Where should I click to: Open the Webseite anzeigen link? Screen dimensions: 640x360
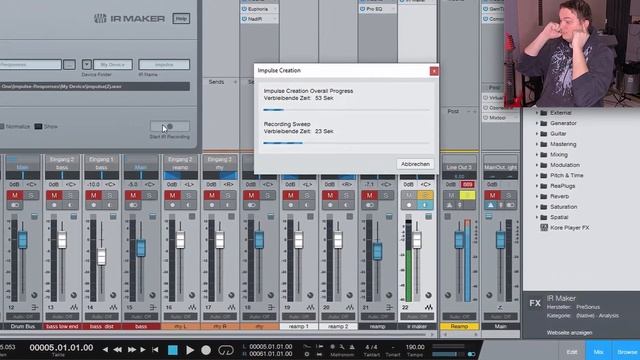pos(569,333)
